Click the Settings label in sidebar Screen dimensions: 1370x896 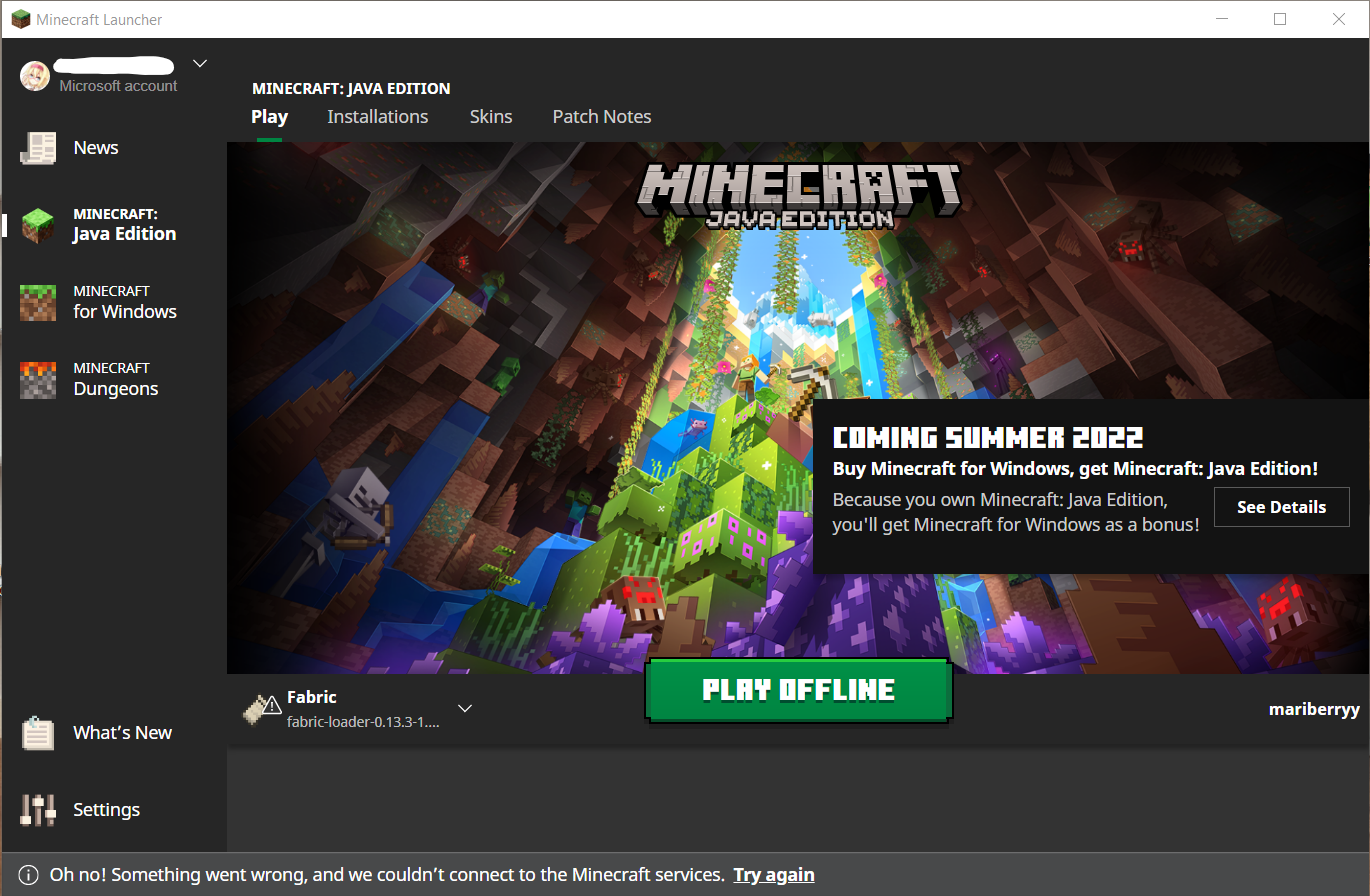point(107,810)
